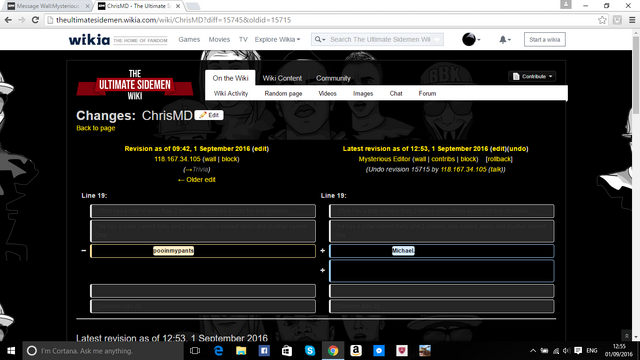The image size is (640, 360).
Task: Click Cortana search box
Action: (x=104, y=351)
